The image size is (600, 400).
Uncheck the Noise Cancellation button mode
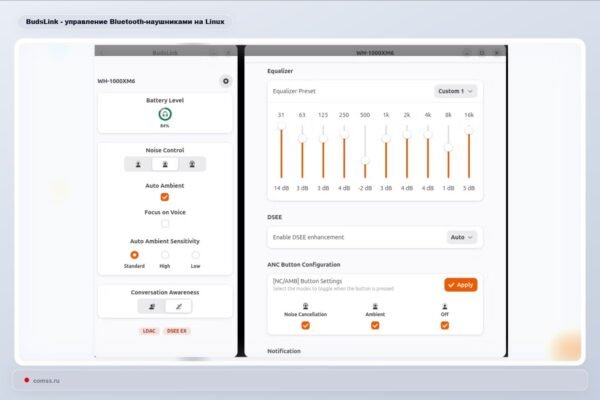click(305, 325)
